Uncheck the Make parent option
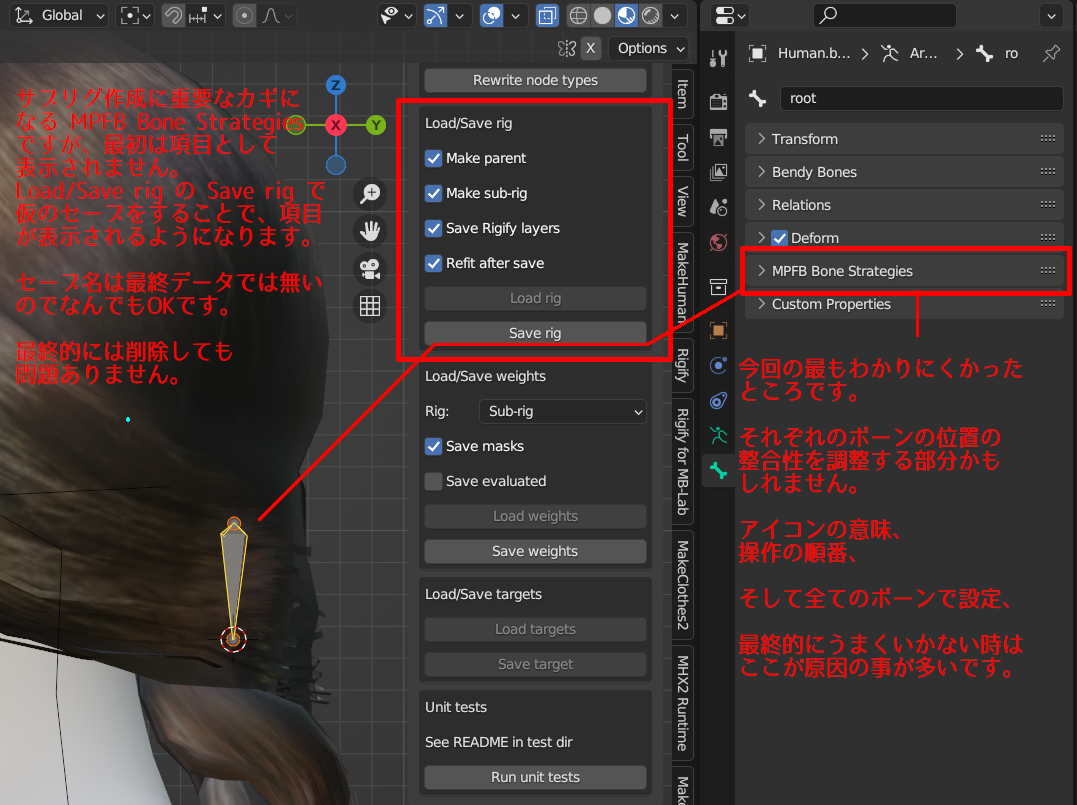This screenshot has width=1077, height=805. (x=434, y=158)
